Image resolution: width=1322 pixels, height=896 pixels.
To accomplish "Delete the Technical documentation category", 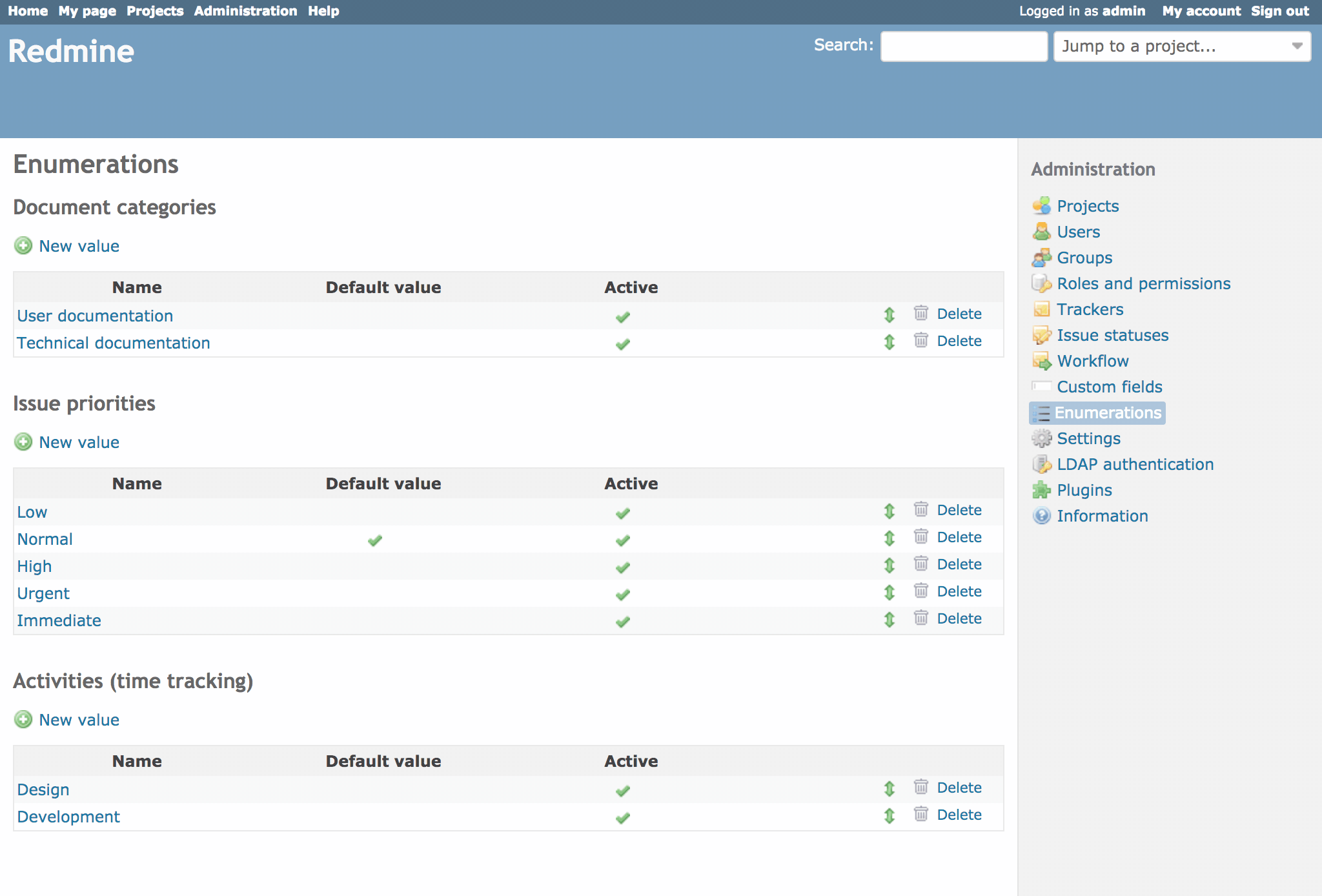I will 959,341.
